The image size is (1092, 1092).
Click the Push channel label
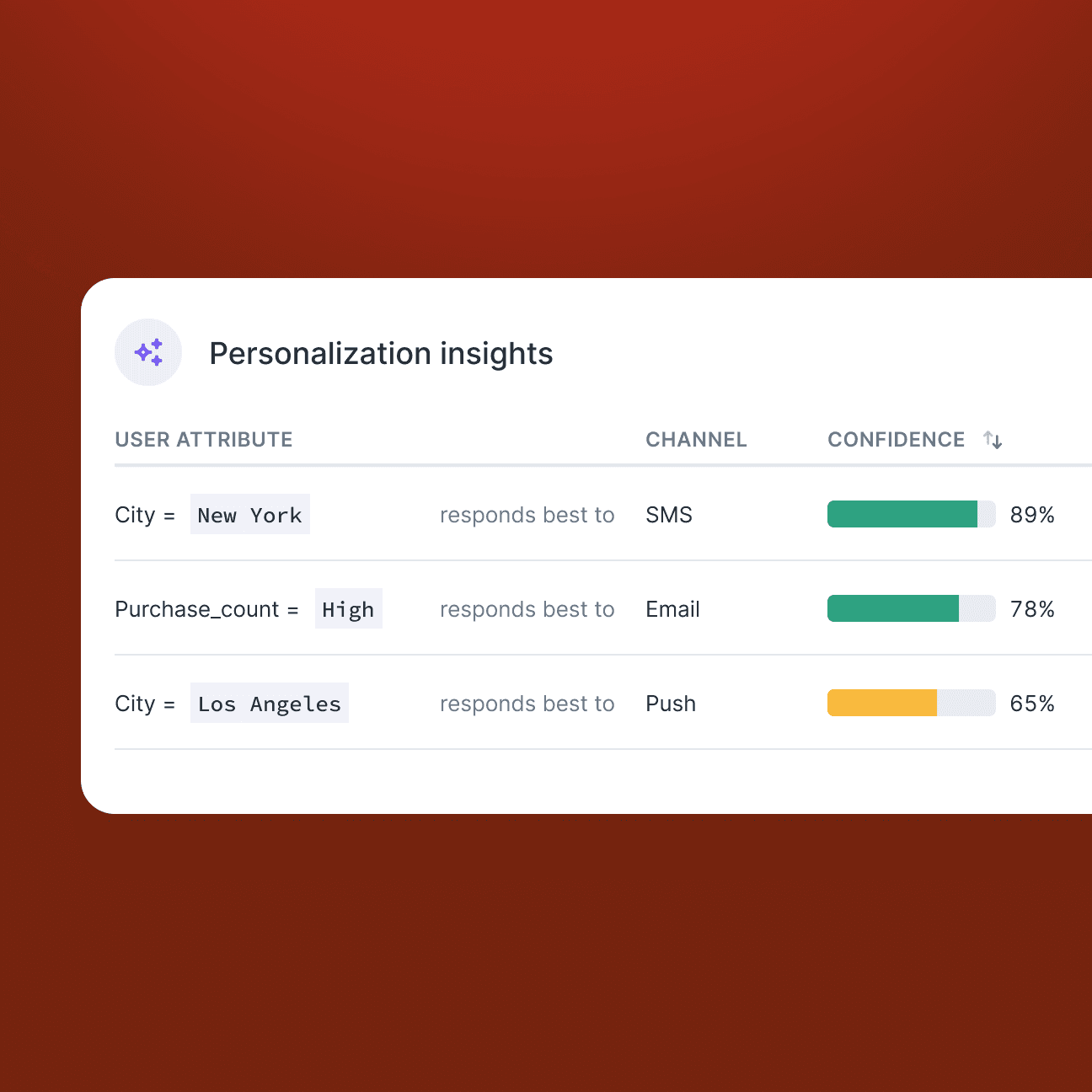pos(671,703)
